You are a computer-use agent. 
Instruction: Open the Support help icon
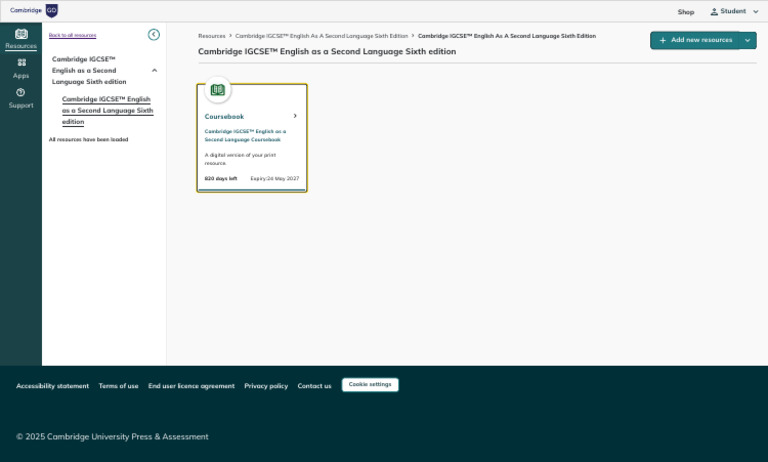point(21,92)
